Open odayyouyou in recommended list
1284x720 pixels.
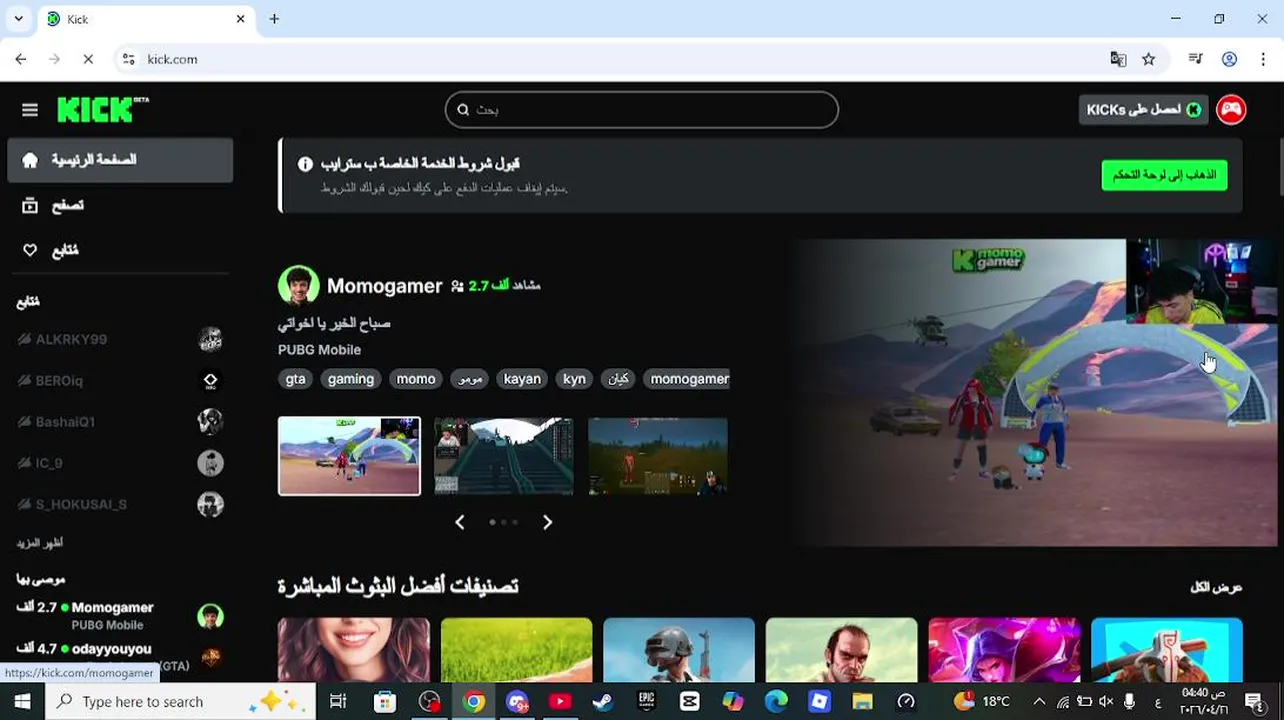(111, 649)
